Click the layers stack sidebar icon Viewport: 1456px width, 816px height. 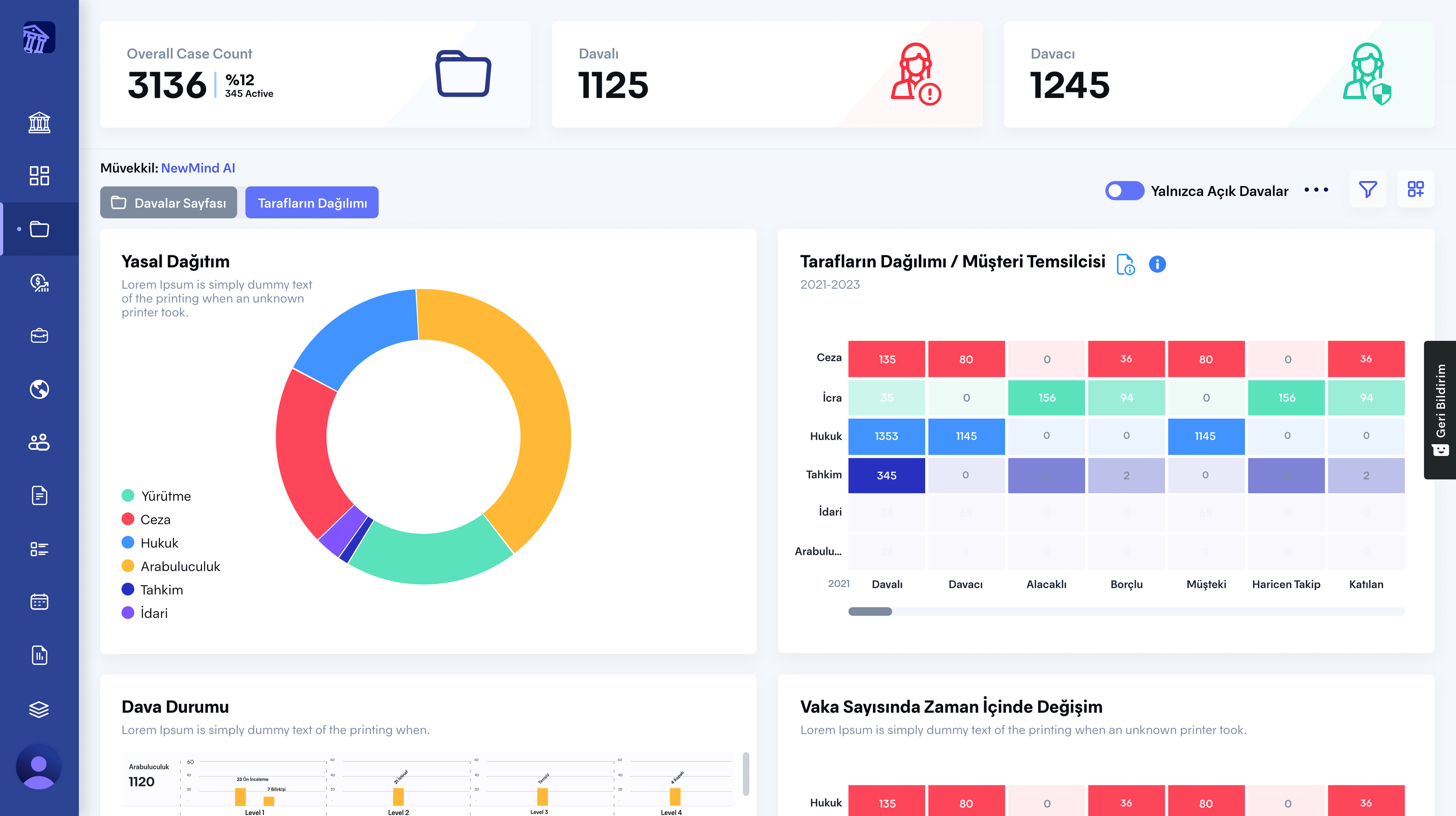pos(39,709)
